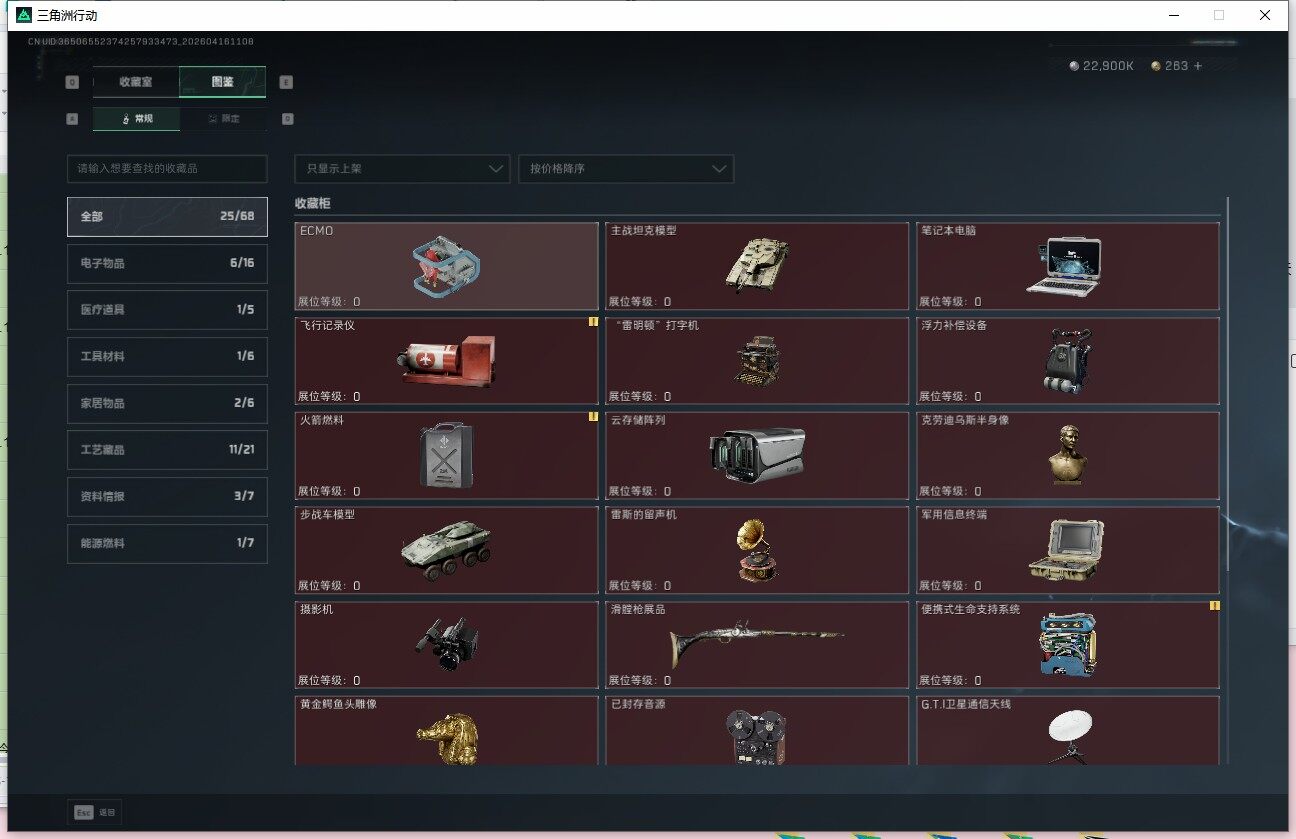
Task: Select the 滑膛枪展品 musket image
Action: (757, 644)
